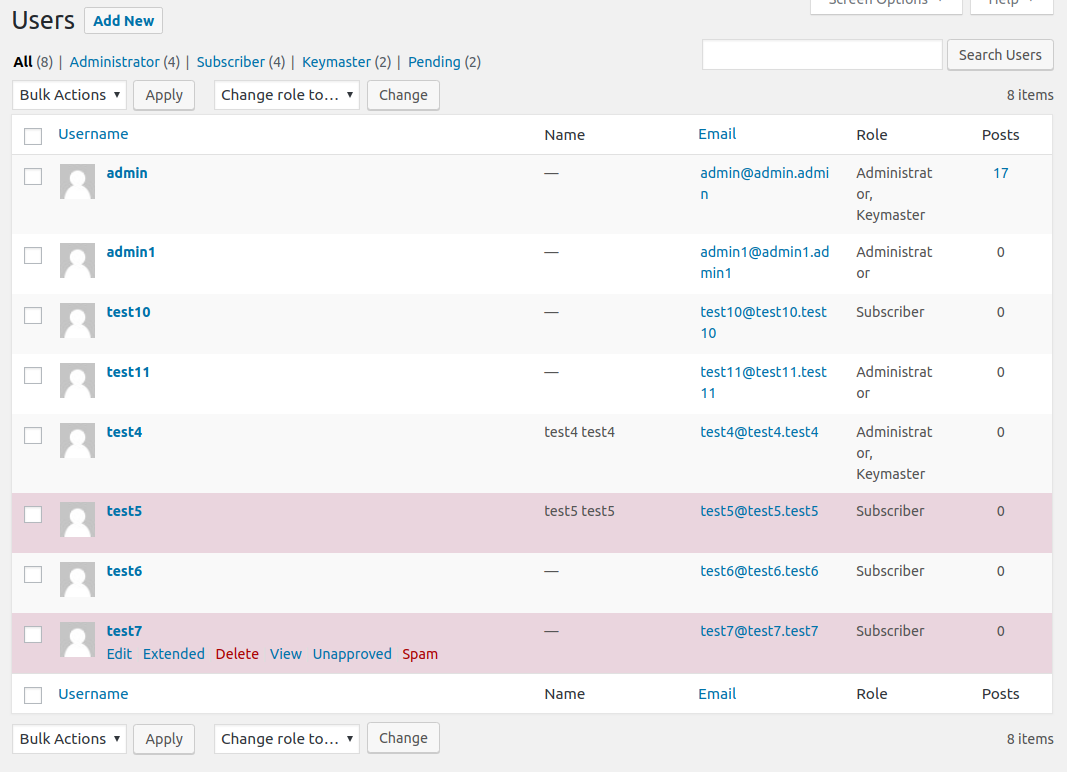Check the select-all users checkbox
Viewport: 1067px width, 772px height.
(x=32, y=135)
